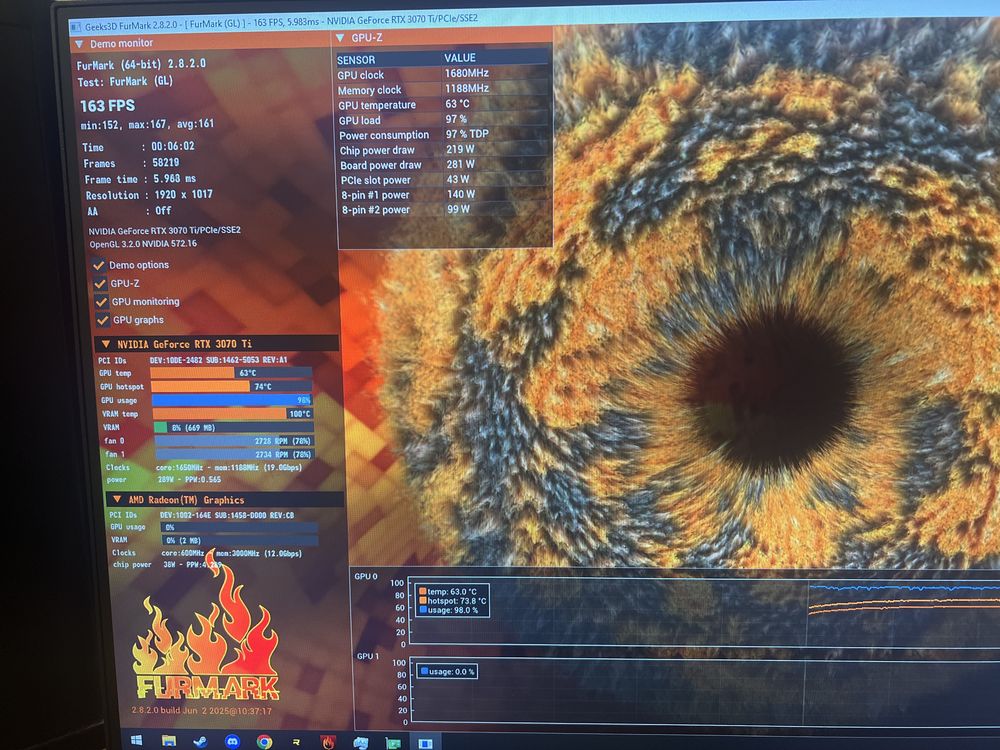
Task: Click the AA : Off line
Action: [129, 210]
